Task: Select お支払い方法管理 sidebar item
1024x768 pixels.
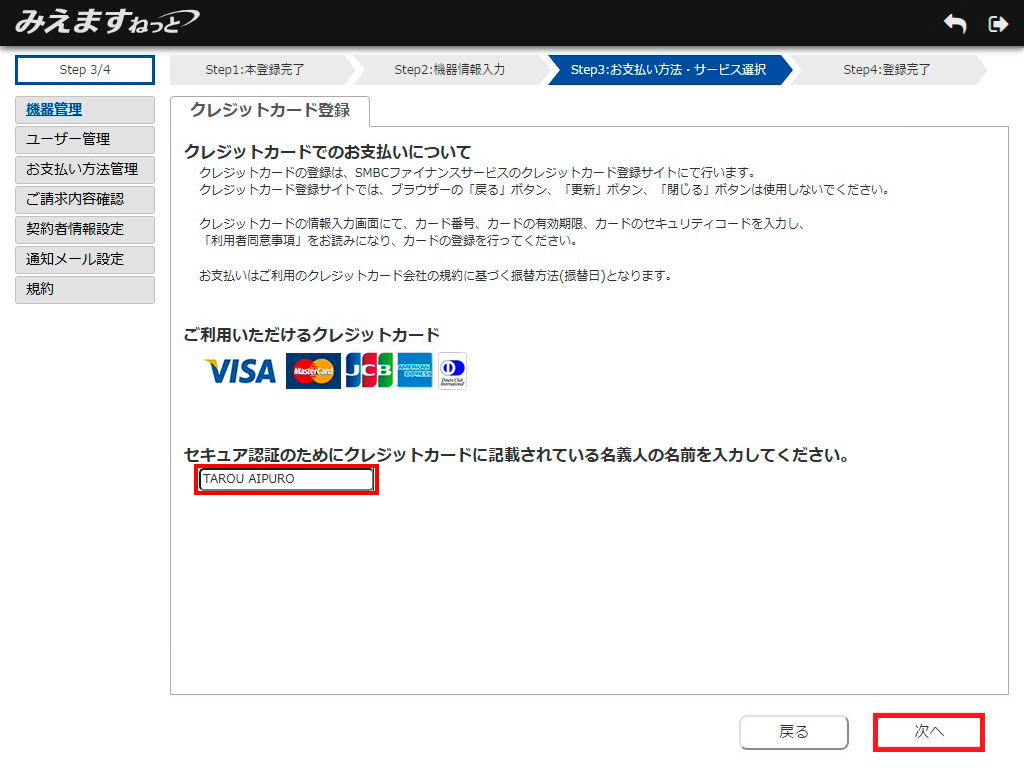Action: pos(85,170)
